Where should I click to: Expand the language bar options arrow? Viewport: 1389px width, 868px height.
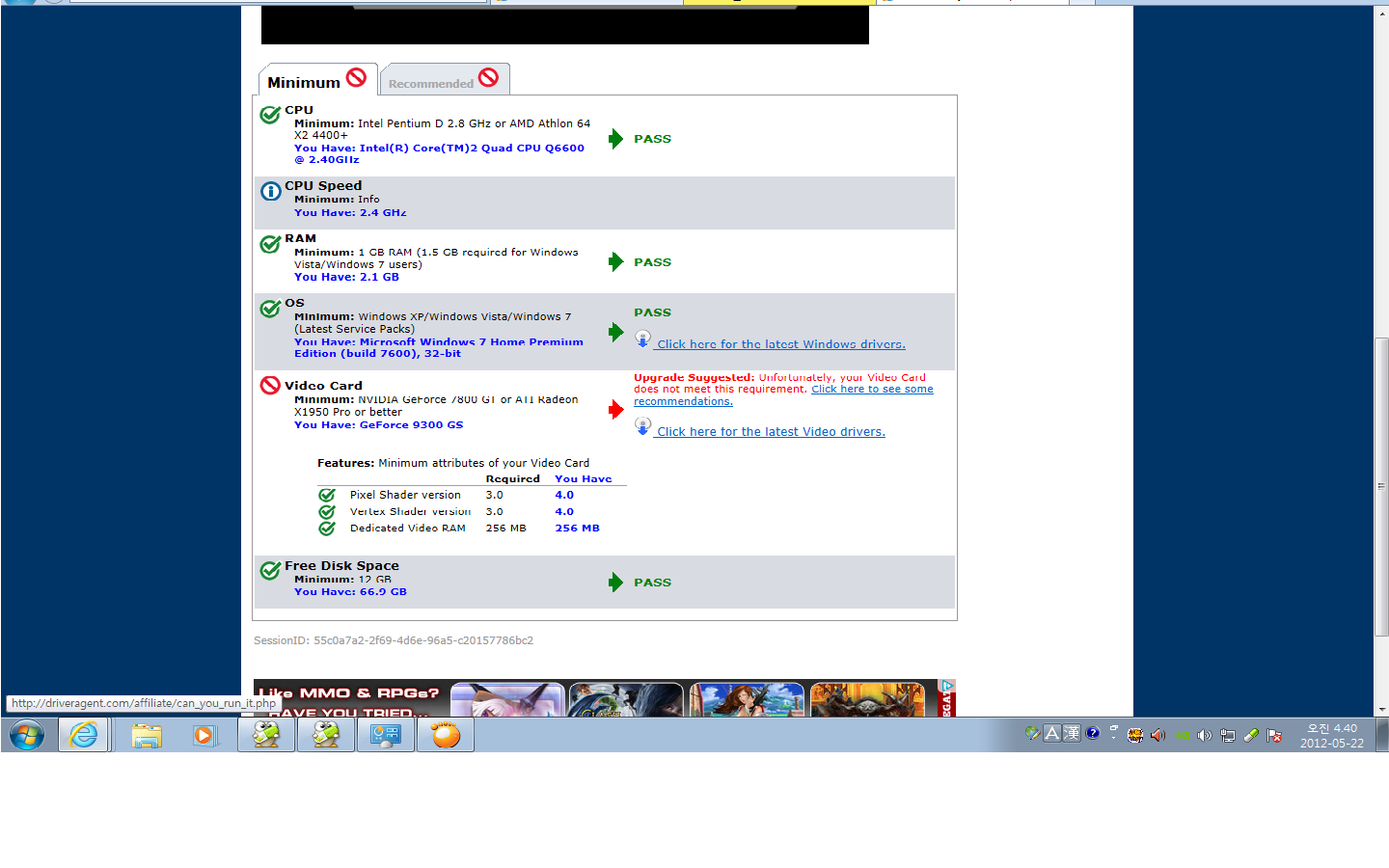tap(1113, 737)
